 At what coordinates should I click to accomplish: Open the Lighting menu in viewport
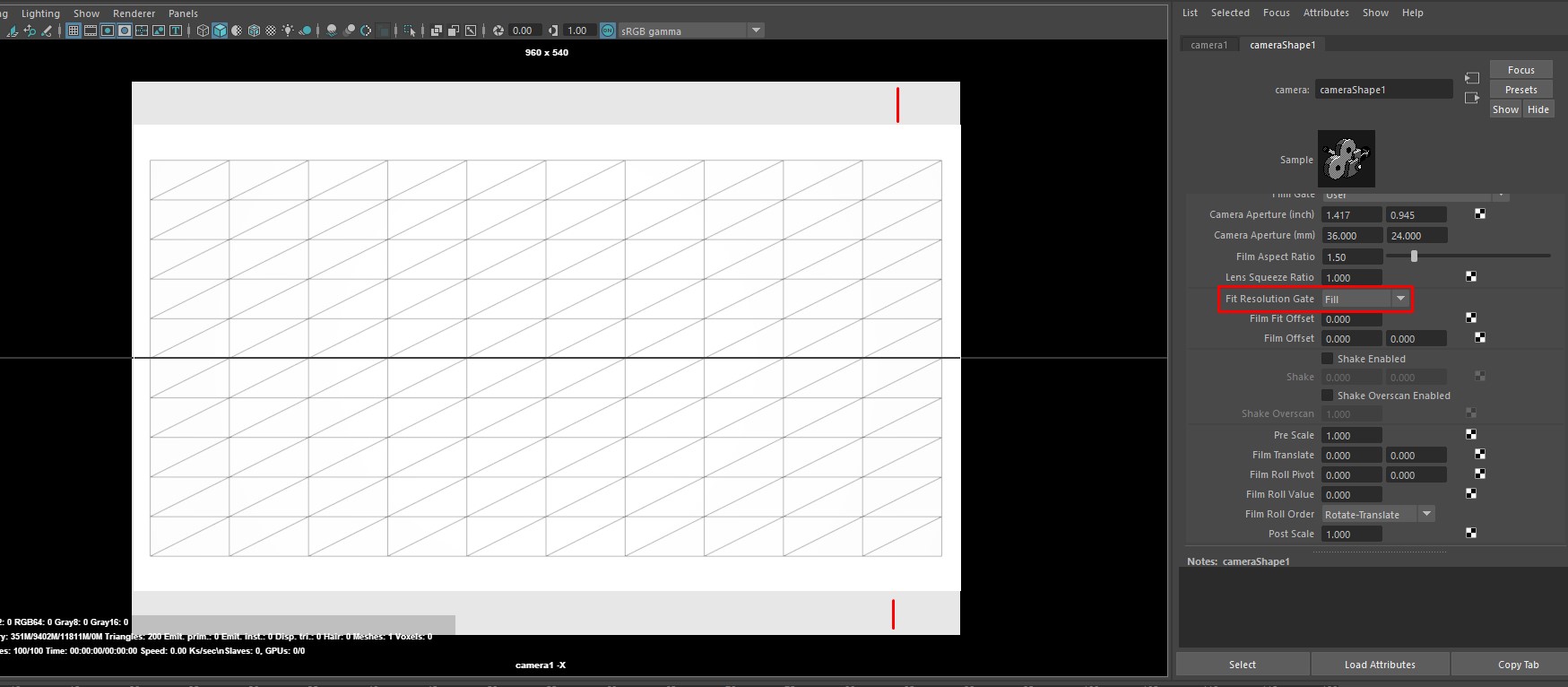[x=40, y=13]
